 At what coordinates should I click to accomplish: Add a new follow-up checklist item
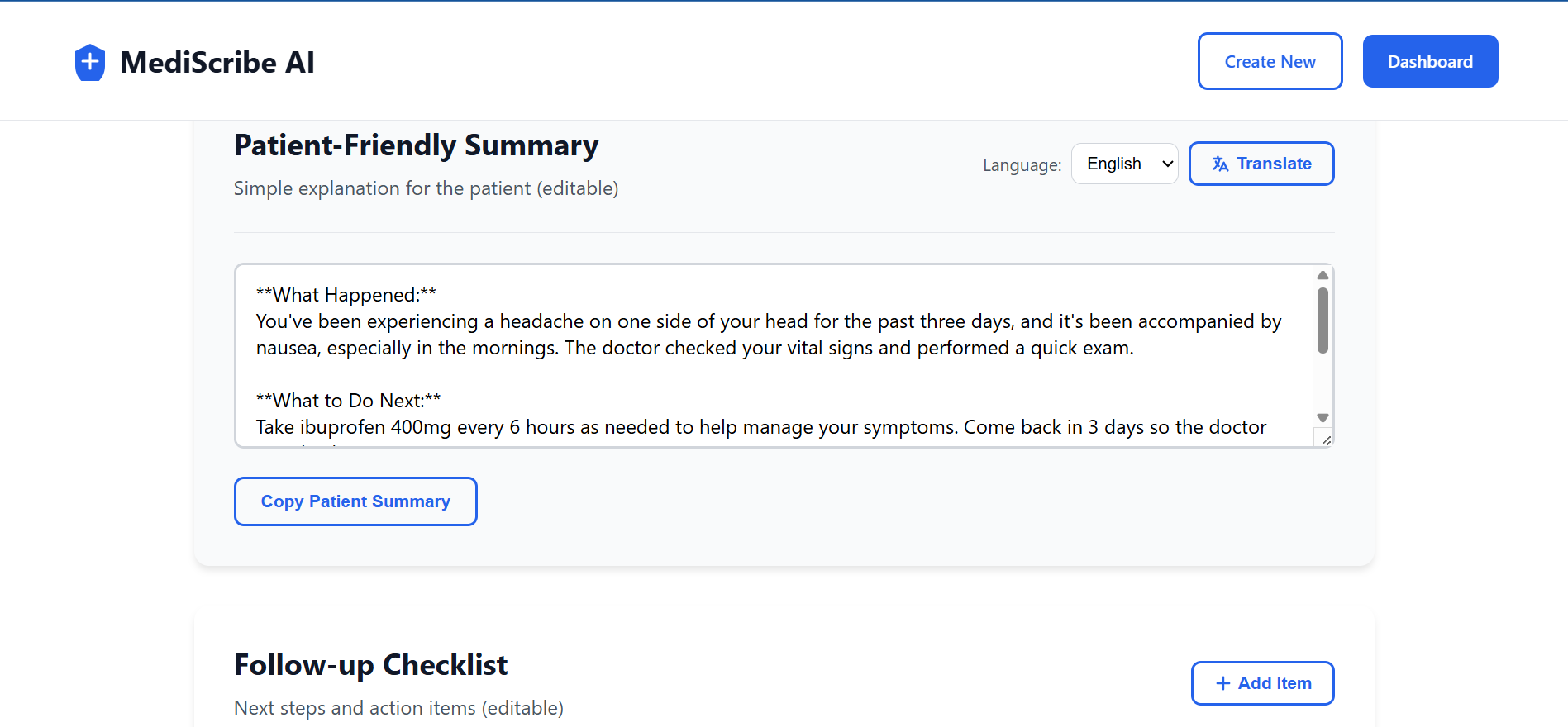(1262, 683)
